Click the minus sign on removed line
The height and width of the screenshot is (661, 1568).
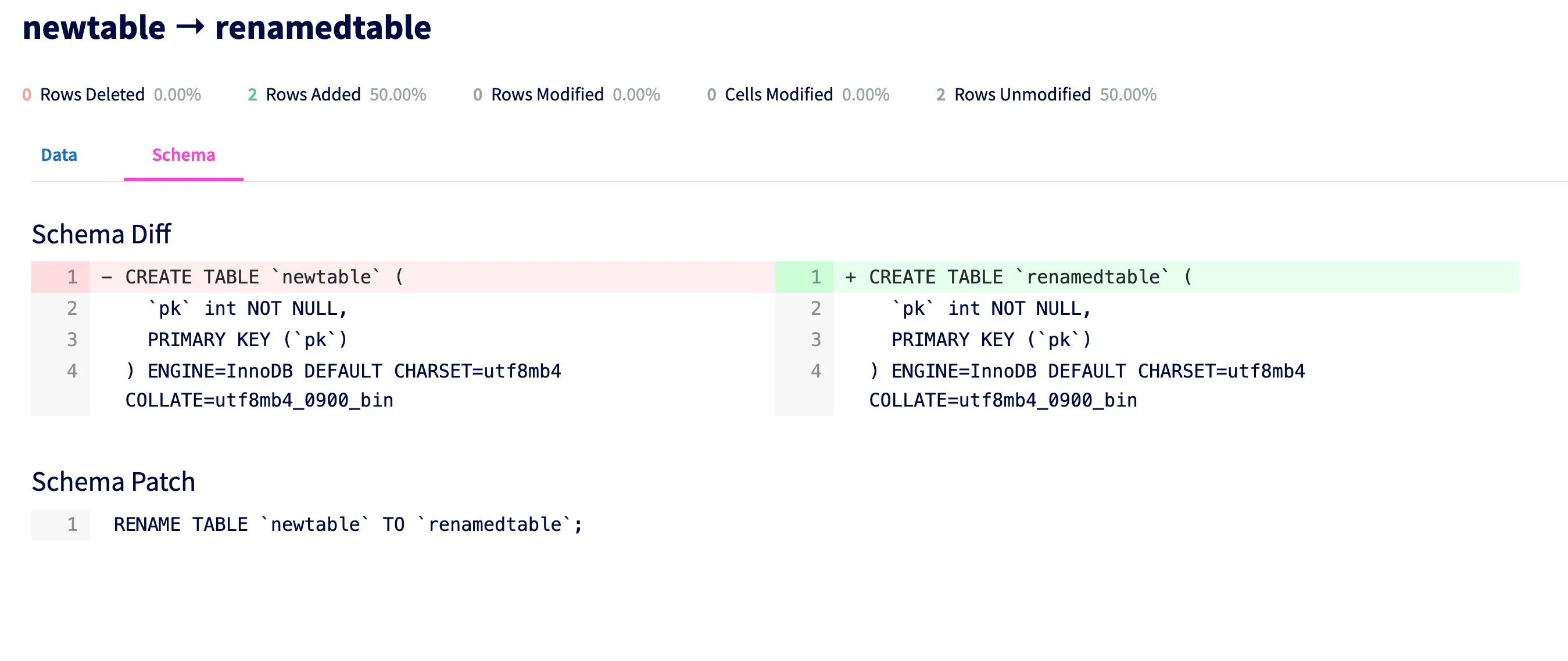[x=106, y=277]
